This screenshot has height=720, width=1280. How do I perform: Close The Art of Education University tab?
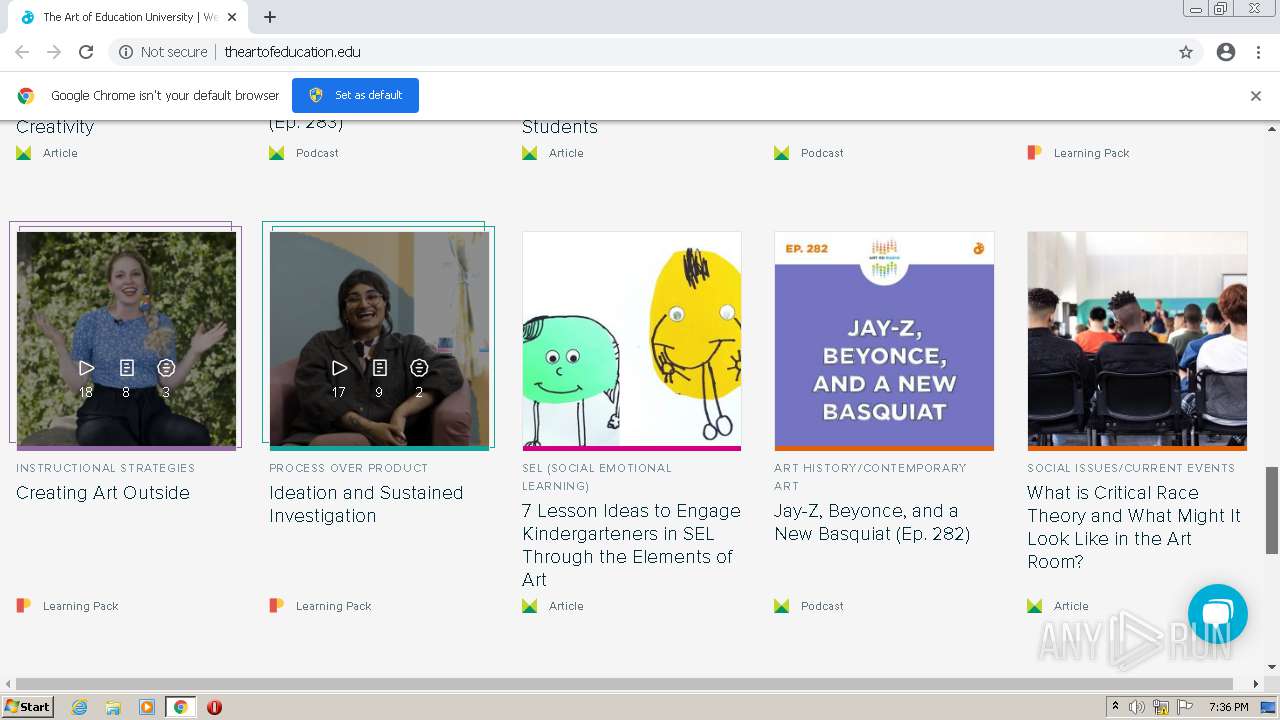tap(232, 17)
